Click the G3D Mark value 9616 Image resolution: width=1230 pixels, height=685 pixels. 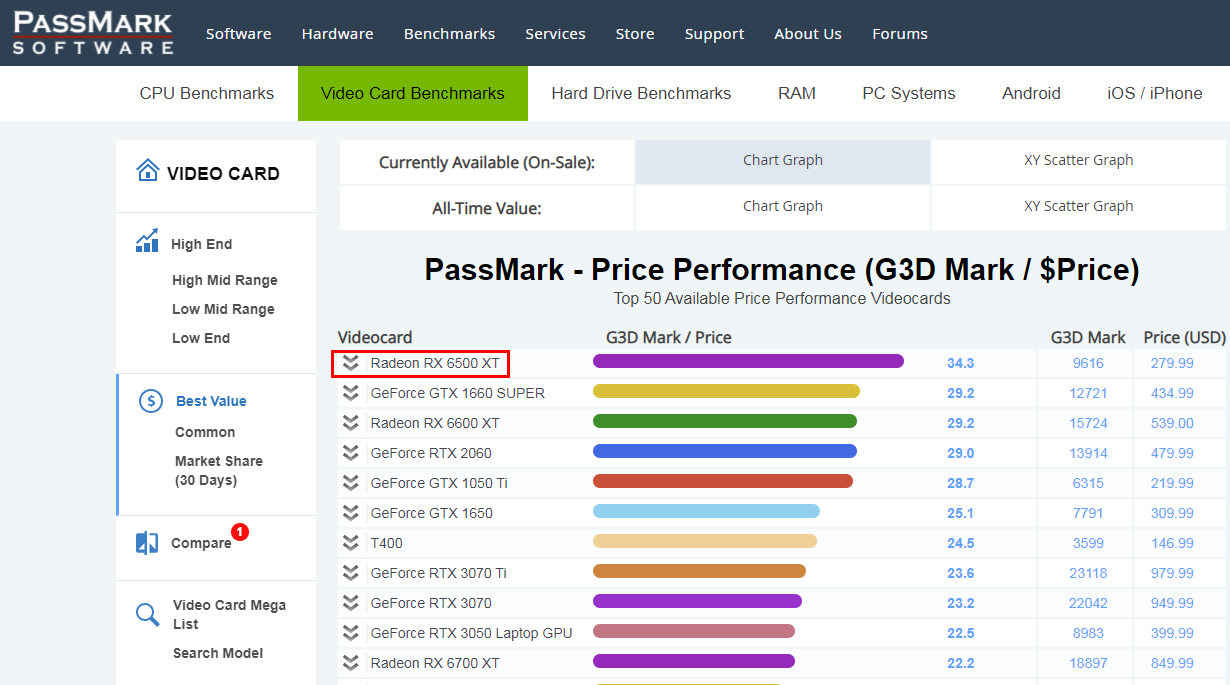click(1088, 363)
